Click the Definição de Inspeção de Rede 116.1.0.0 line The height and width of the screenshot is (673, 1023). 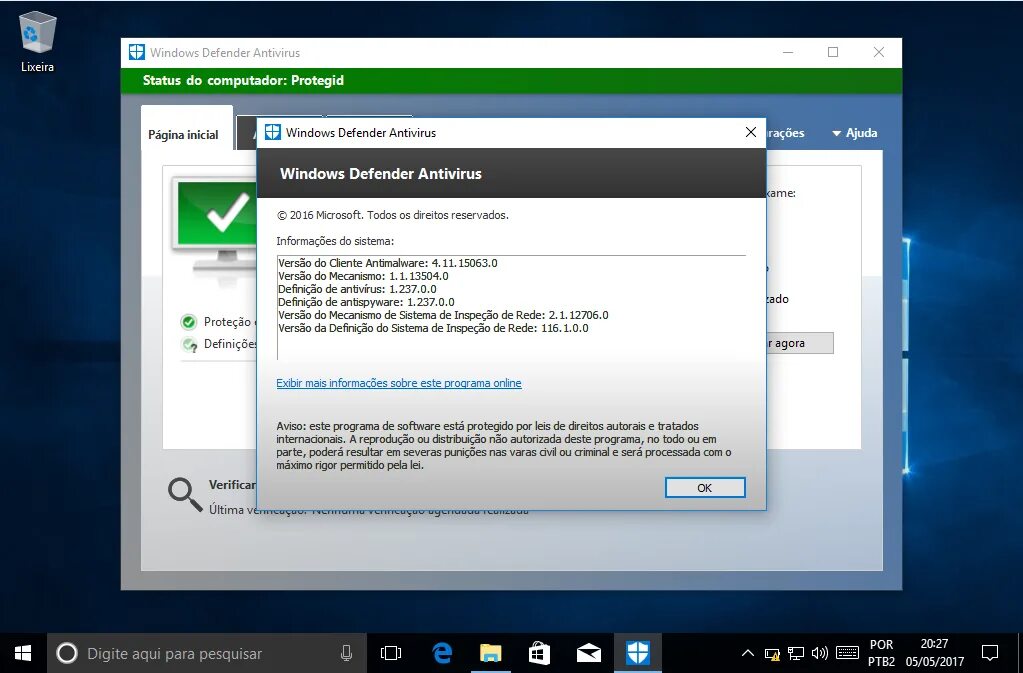pyautogui.click(x=433, y=328)
